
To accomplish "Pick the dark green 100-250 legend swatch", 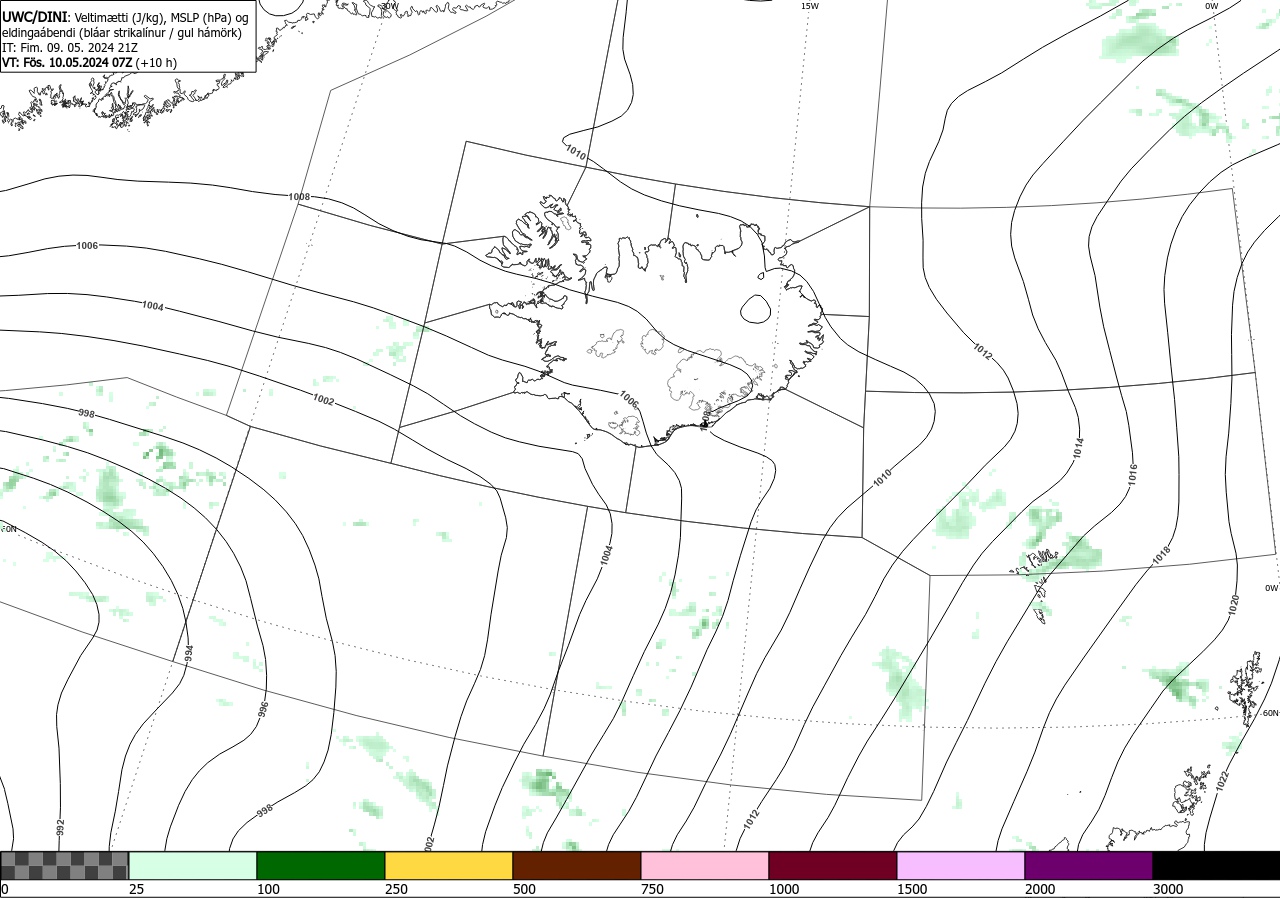I will pyautogui.click(x=321, y=865).
